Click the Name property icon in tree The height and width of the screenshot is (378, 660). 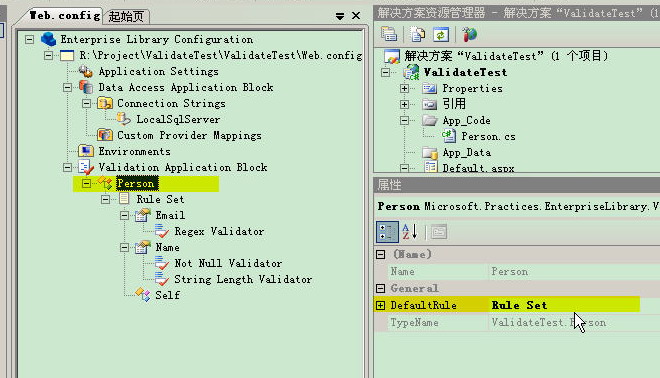[x=143, y=247]
